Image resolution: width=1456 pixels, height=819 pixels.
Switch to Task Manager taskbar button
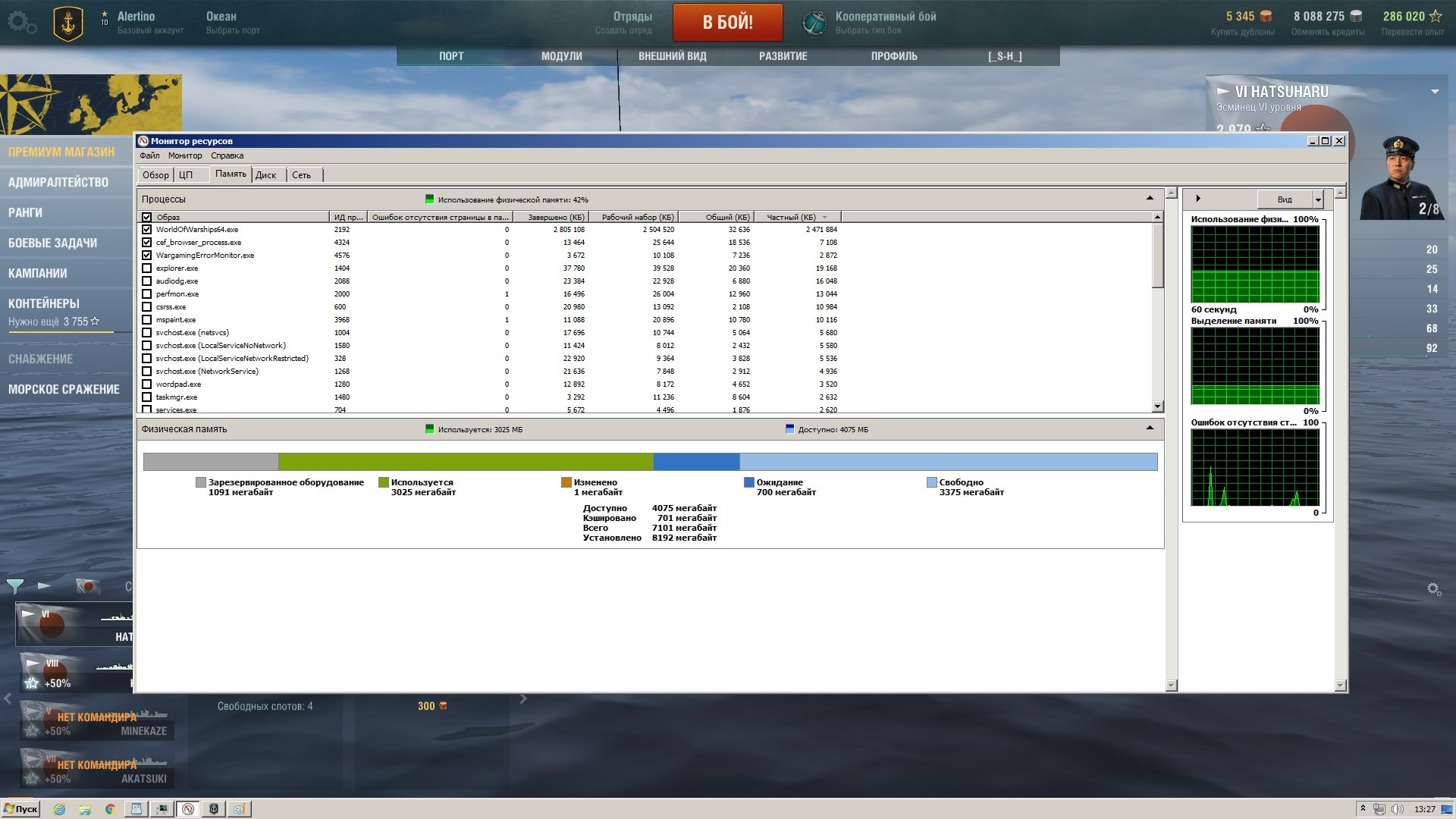(162, 809)
